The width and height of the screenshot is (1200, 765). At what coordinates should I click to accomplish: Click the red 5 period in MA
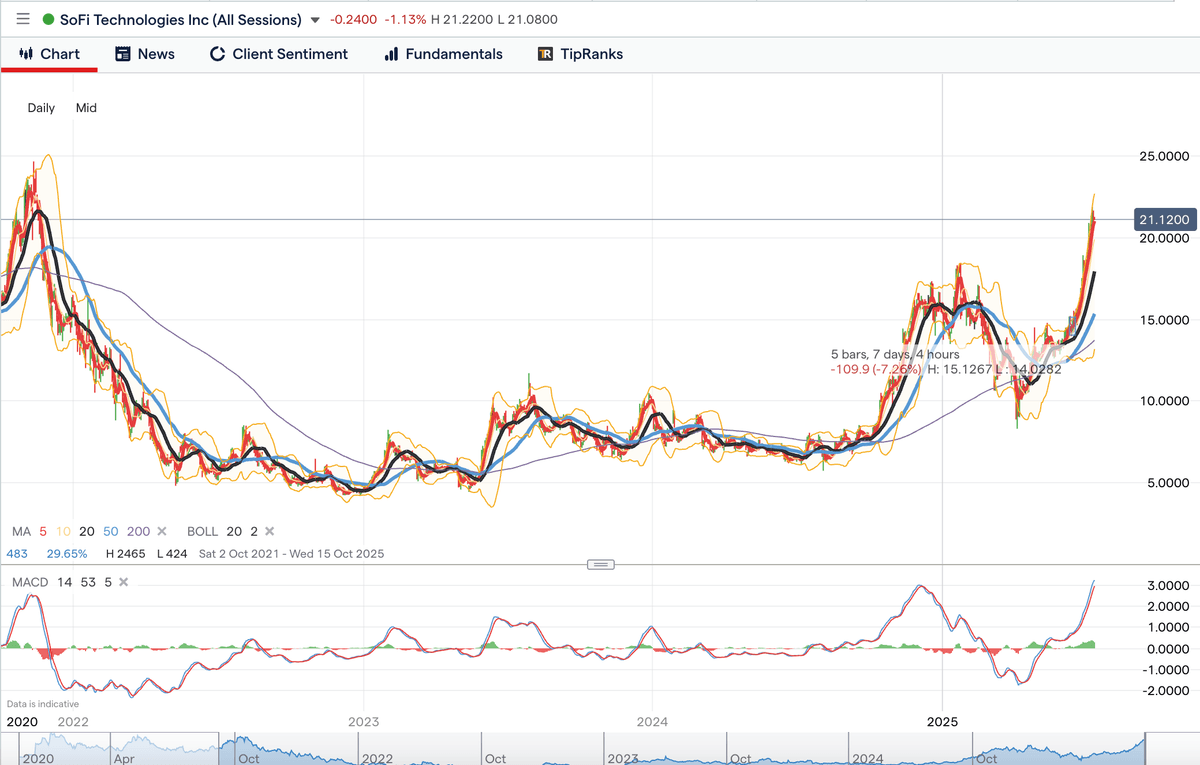(x=43, y=532)
